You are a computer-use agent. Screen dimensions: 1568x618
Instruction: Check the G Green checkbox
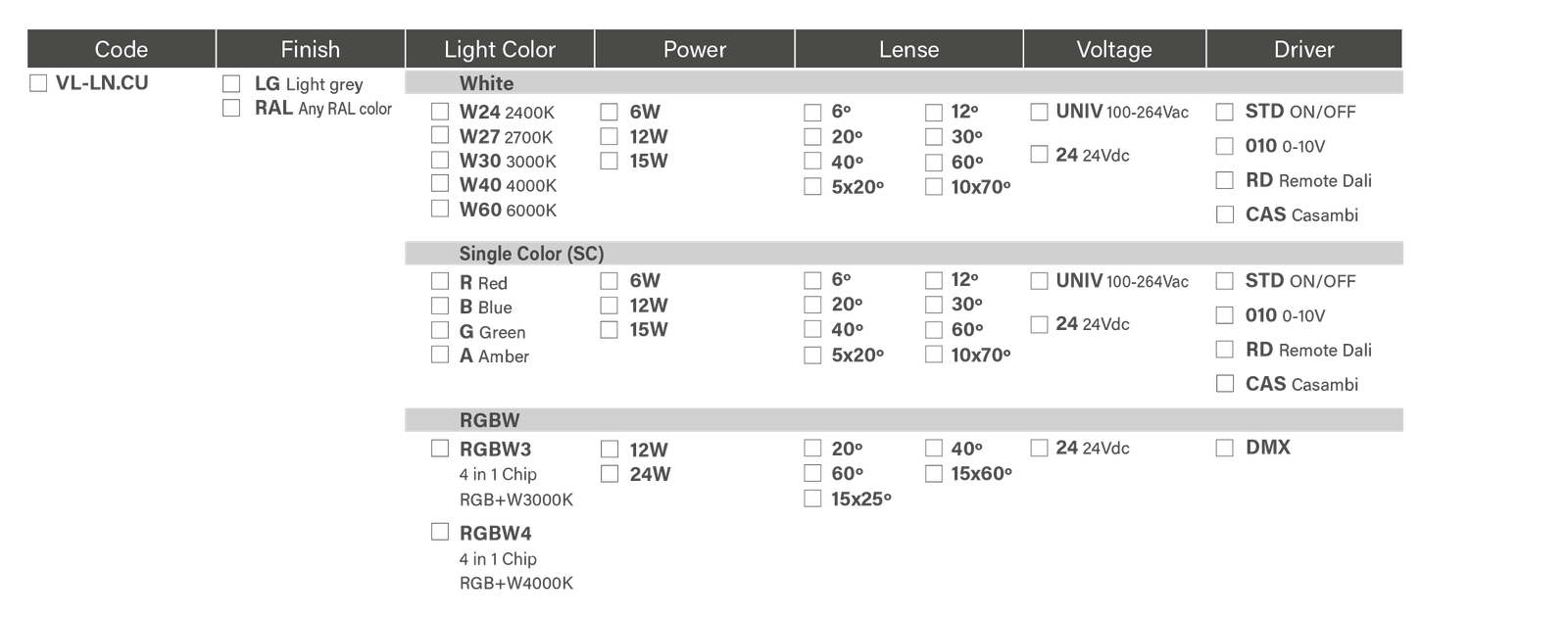pyautogui.click(x=440, y=331)
